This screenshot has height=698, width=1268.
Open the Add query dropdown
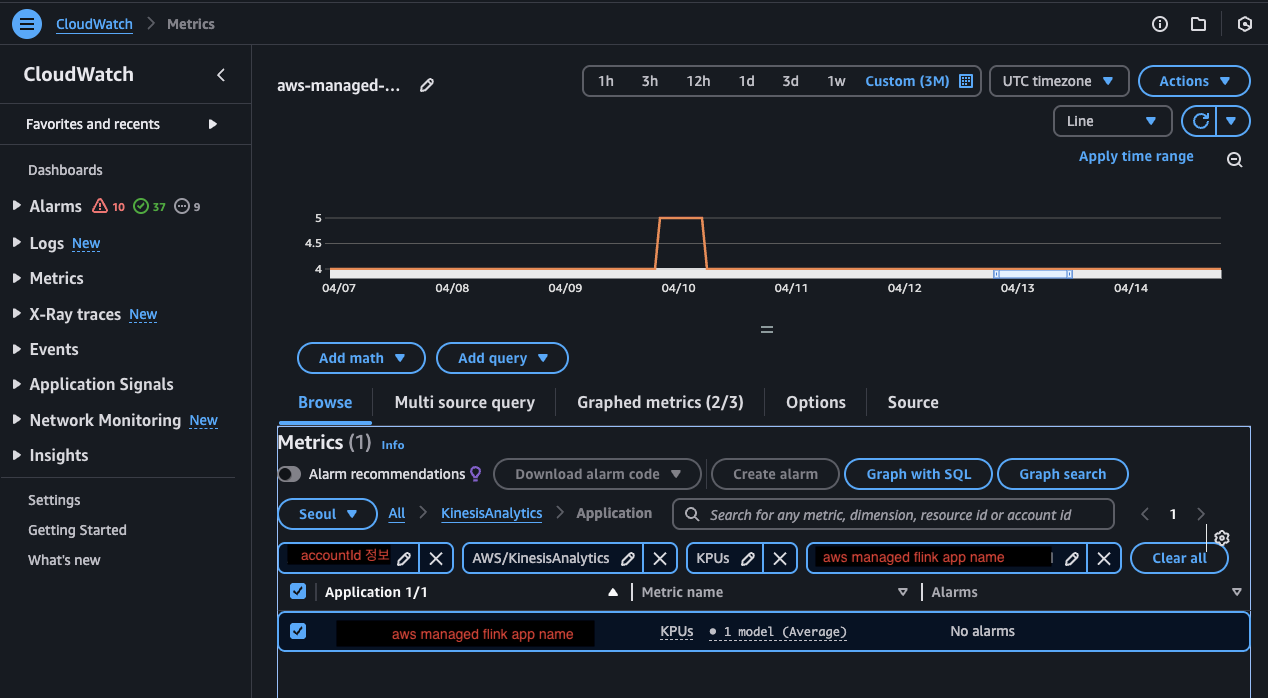point(503,358)
